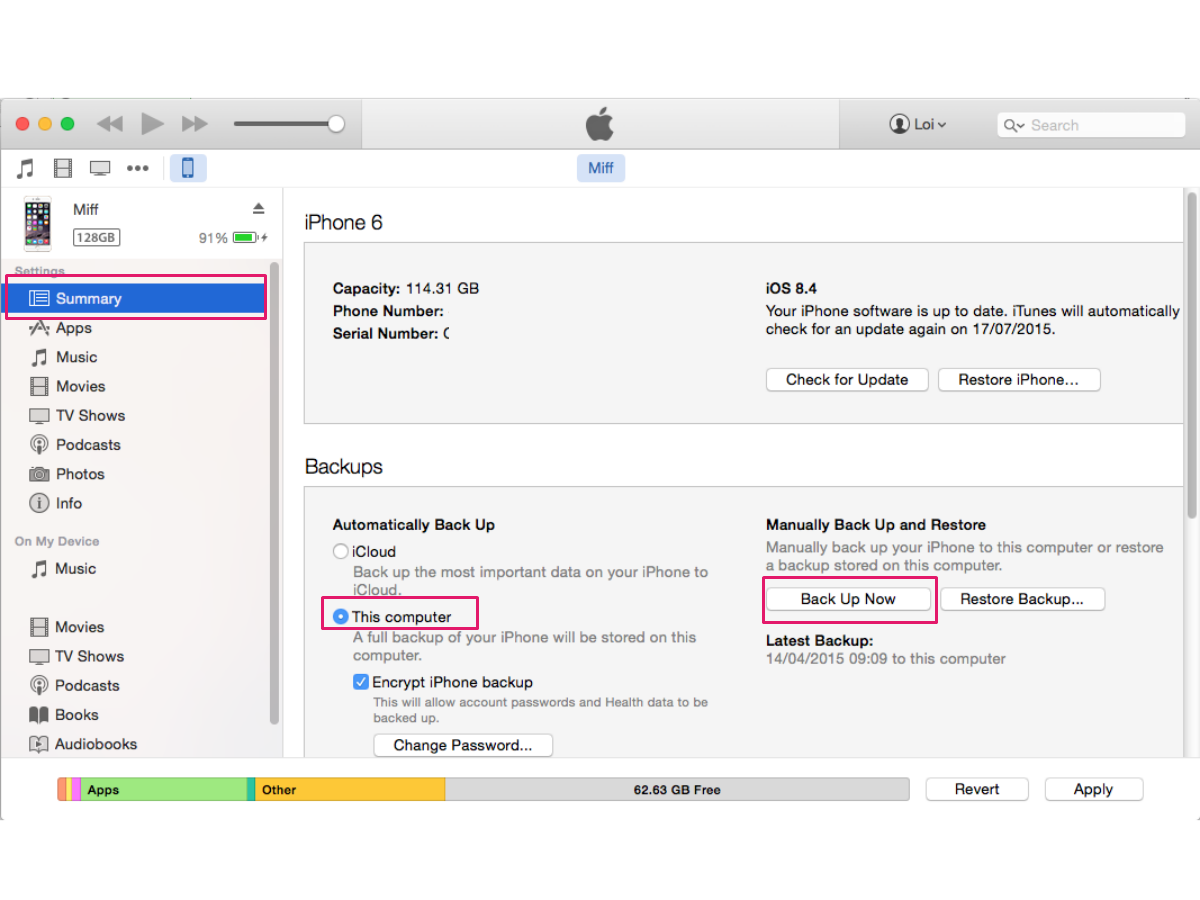Open the Movies library film icon

coord(63,168)
